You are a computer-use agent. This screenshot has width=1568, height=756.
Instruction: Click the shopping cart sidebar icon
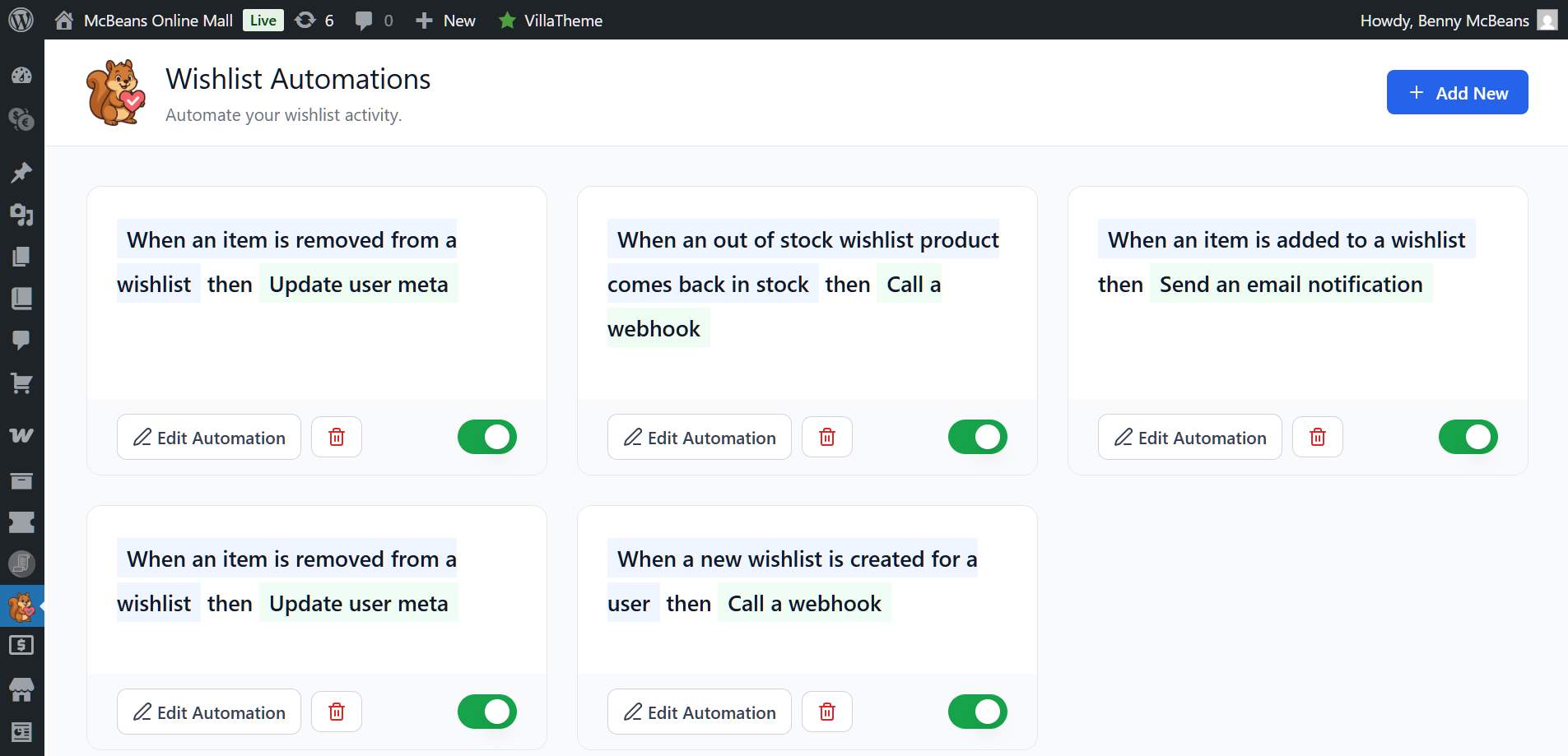tap(21, 383)
